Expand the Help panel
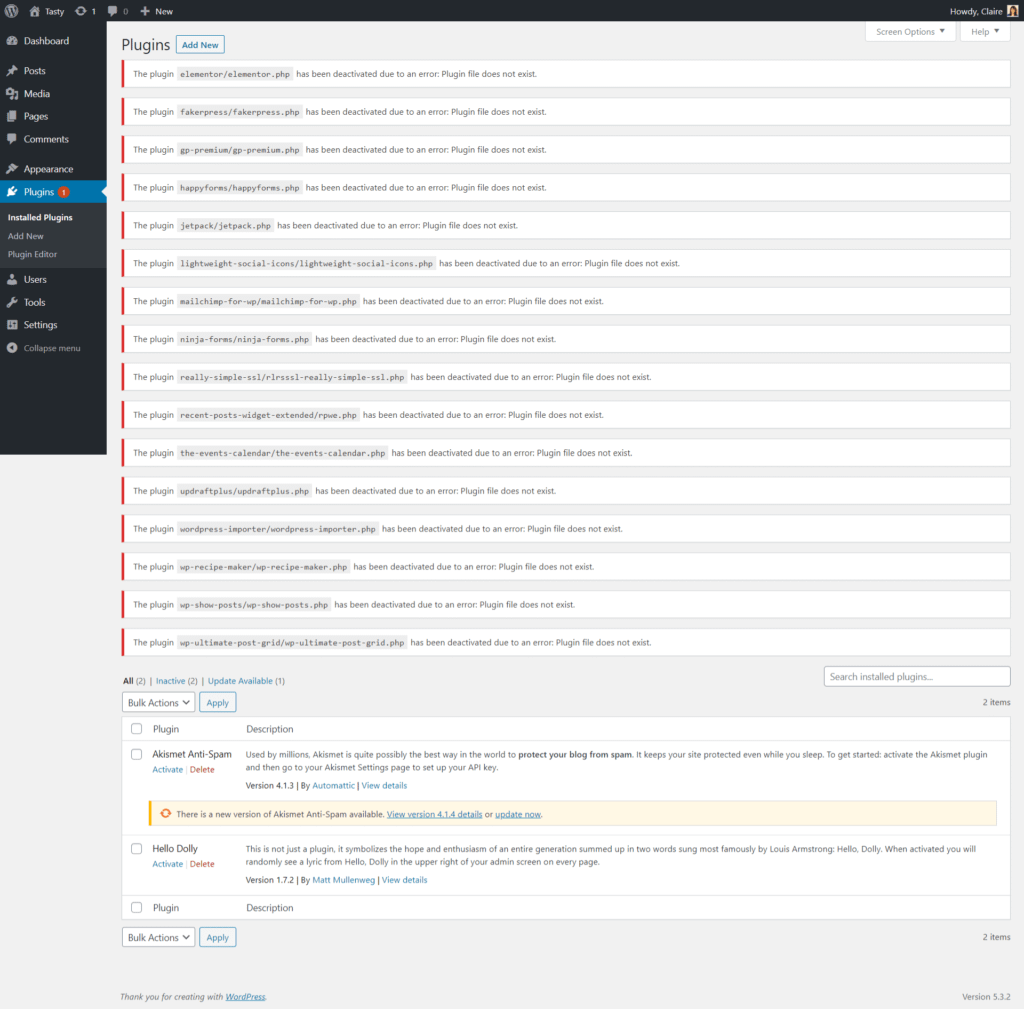Screen dimensions: 1024x1009 click(x=984, y=31)
